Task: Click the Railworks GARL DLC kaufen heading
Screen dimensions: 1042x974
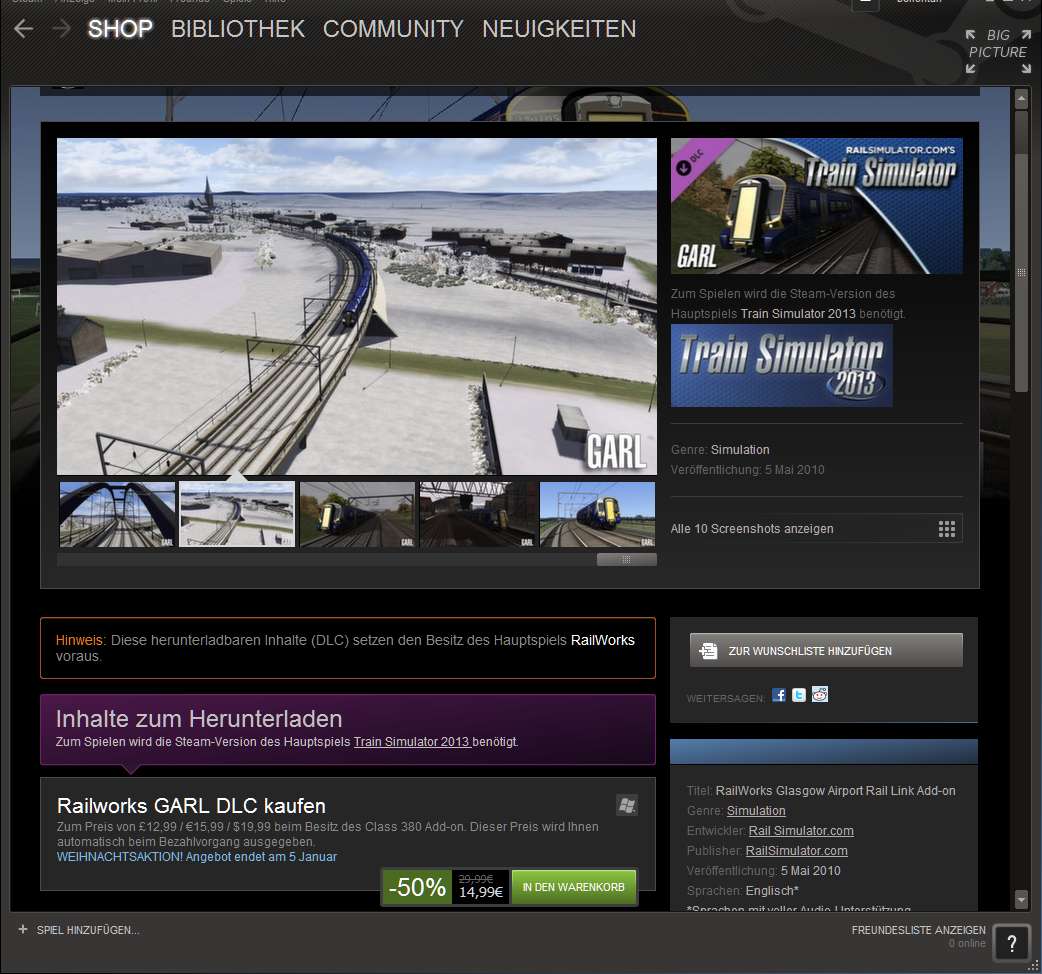Action: click(191, 805)
